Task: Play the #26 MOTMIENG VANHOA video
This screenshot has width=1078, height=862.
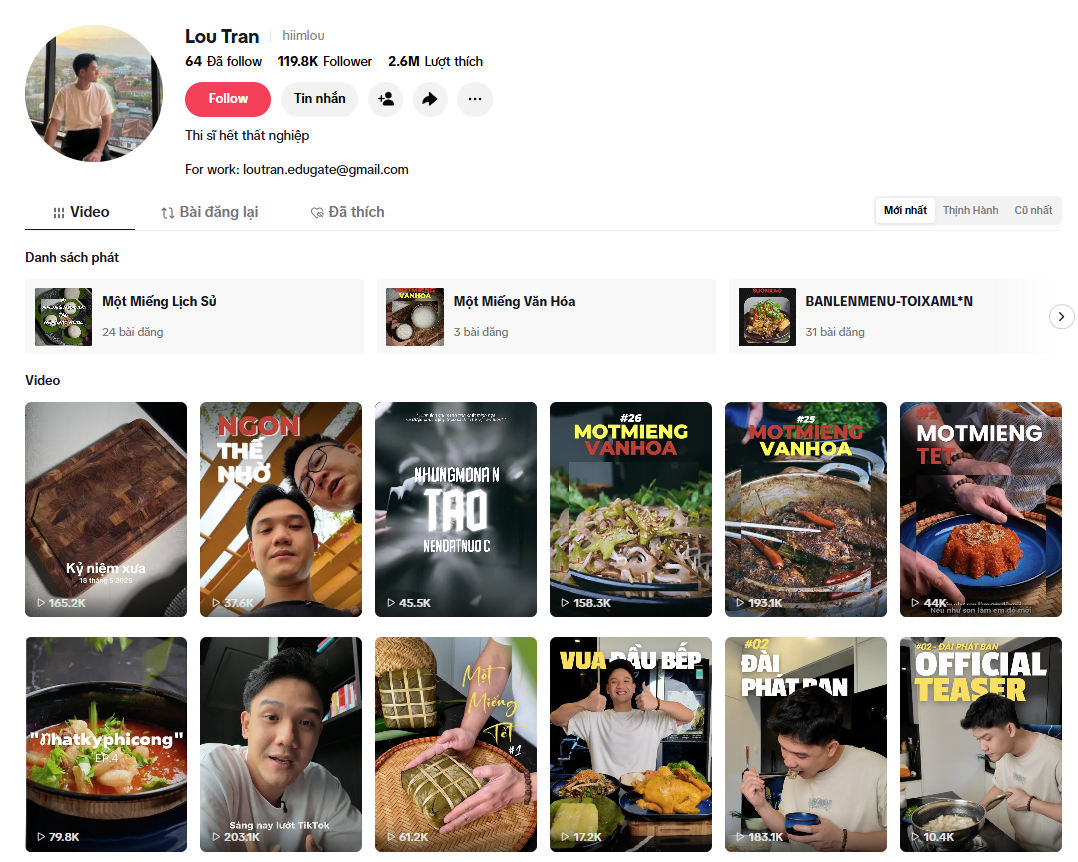Action: pyautogui.click(x=630, y=509)
